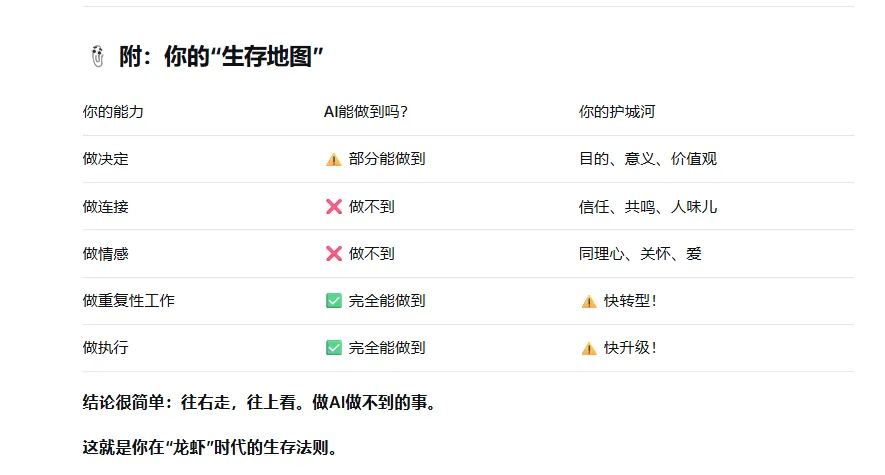Click the 信任、共鸣、人味儿 cell
Image resolution: width=885 pixels, height=475 pixels.
647,206
